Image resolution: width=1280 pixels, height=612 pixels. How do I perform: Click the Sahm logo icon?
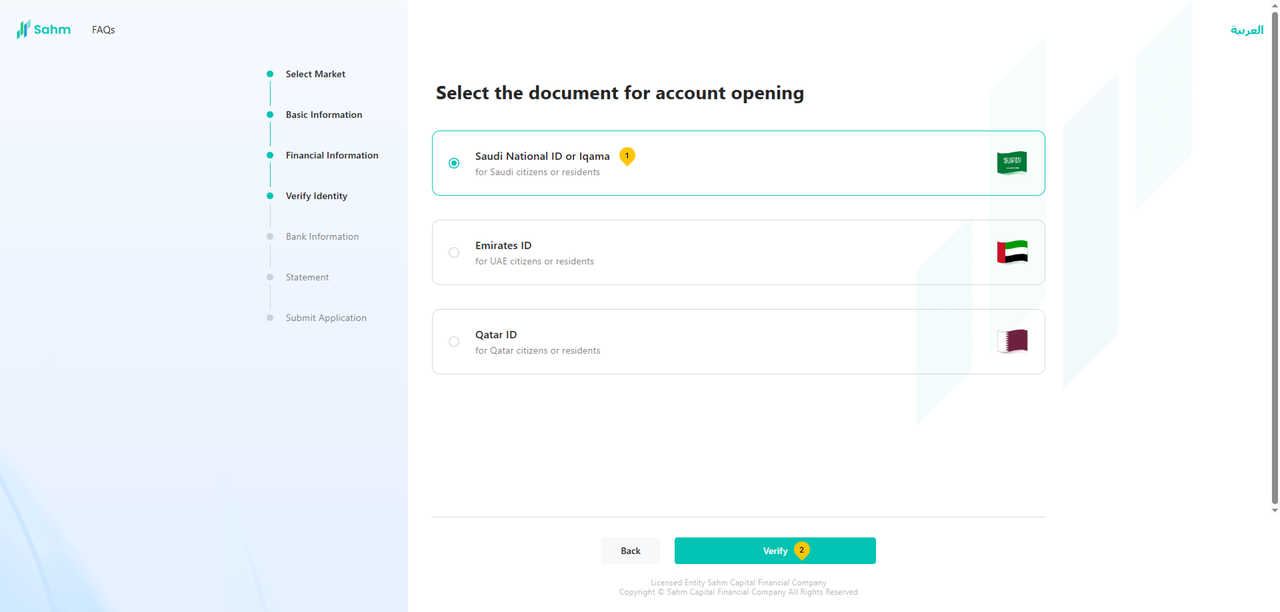[x=23, y=30]
